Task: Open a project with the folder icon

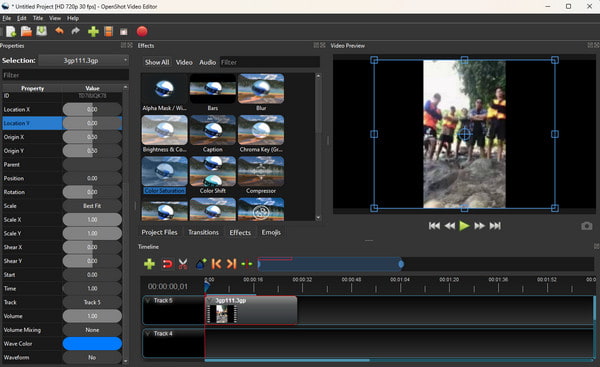Action: coord(26,31)
